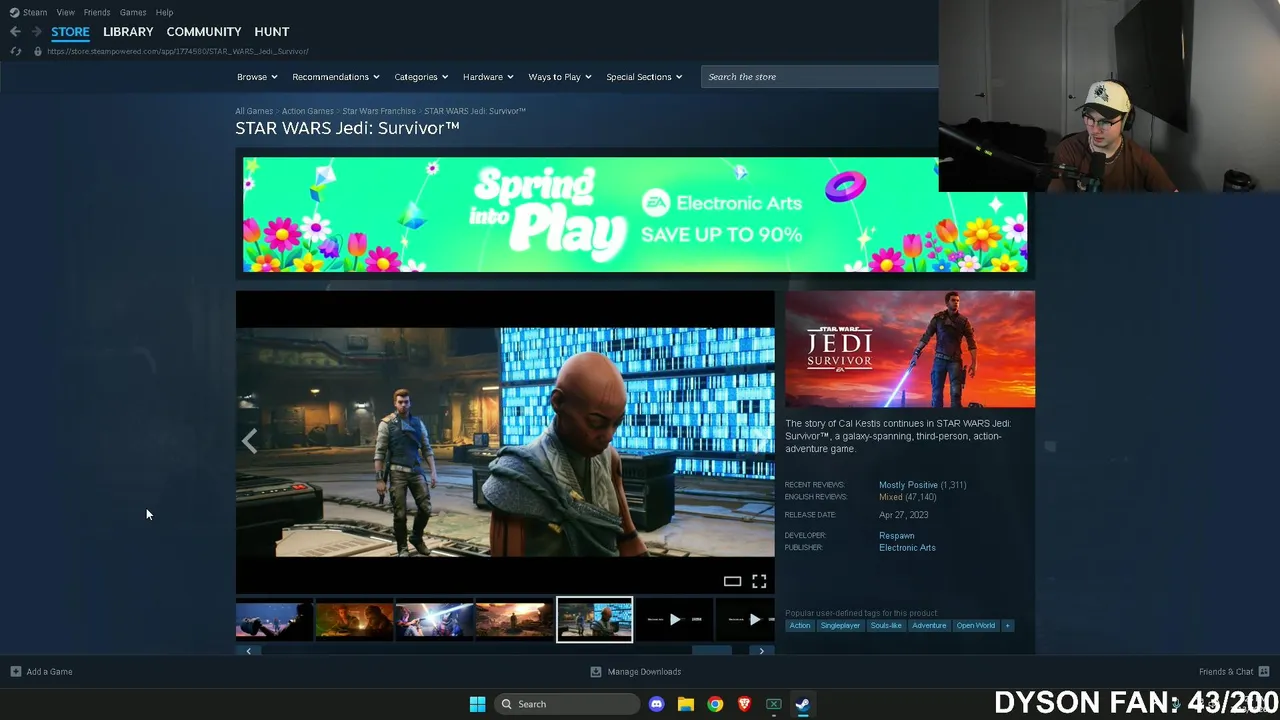The height and width of the screenshot is (720, 1280).
Task: Click the Manage Downloads icon
Action: 596,671
